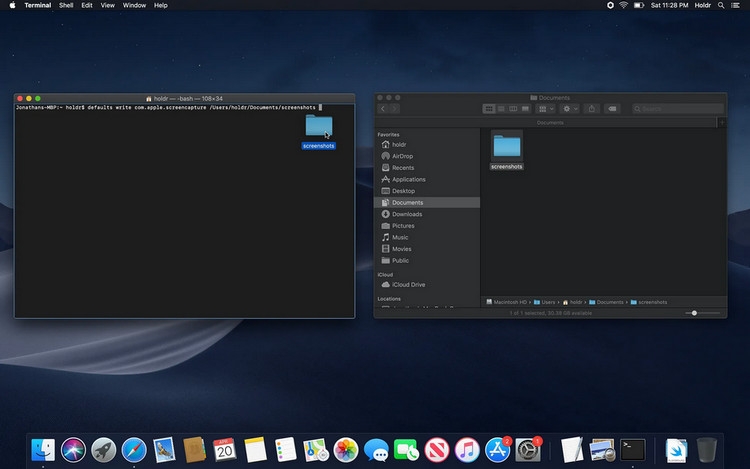This screenshot has height=469, width=750.
Task: Add a new Finder tab with plus
Action: [722, 123]
